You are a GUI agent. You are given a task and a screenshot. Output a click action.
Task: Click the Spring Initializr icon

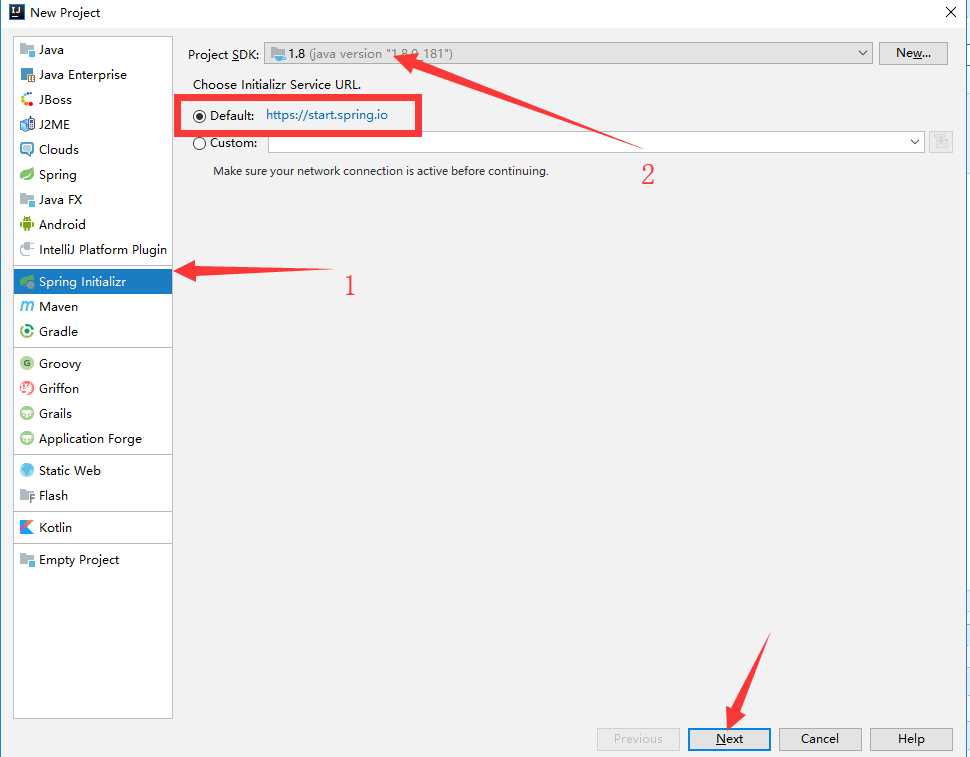point(27,281)
